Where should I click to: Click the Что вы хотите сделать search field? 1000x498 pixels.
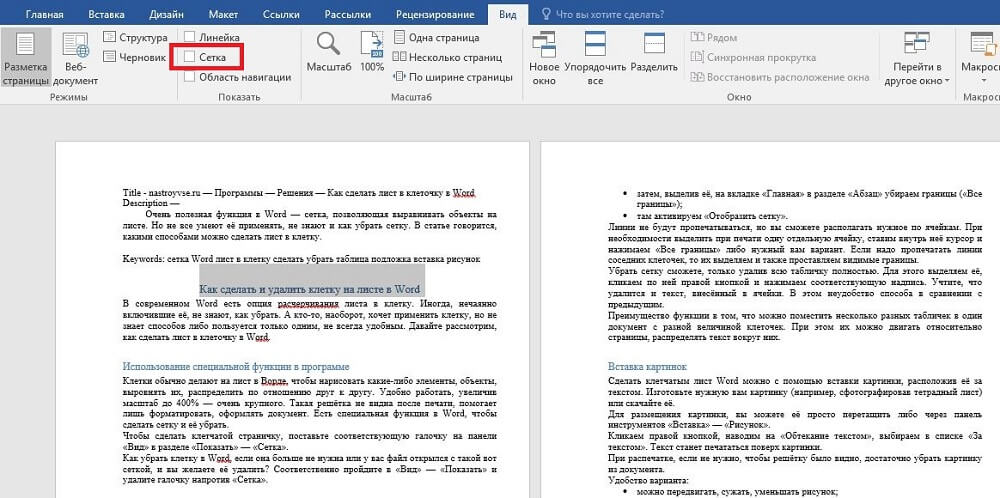(610, 13)
